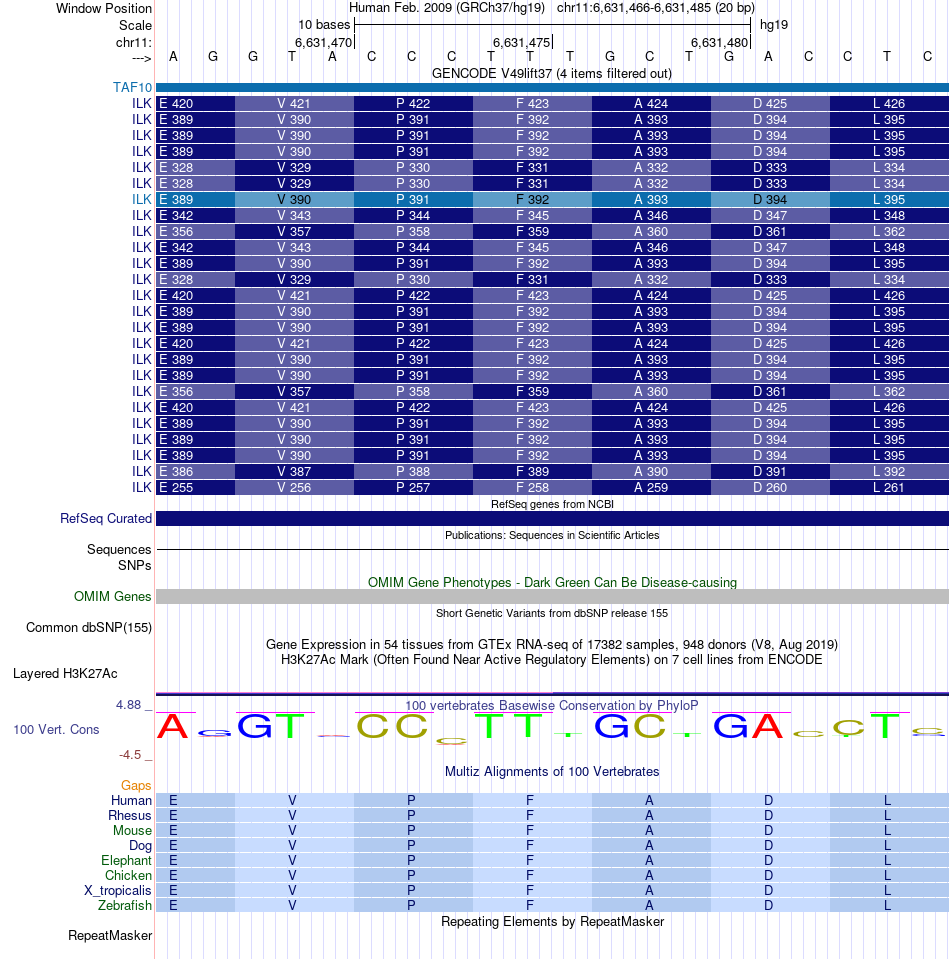Click the Human species label

(x=131, y=801)
